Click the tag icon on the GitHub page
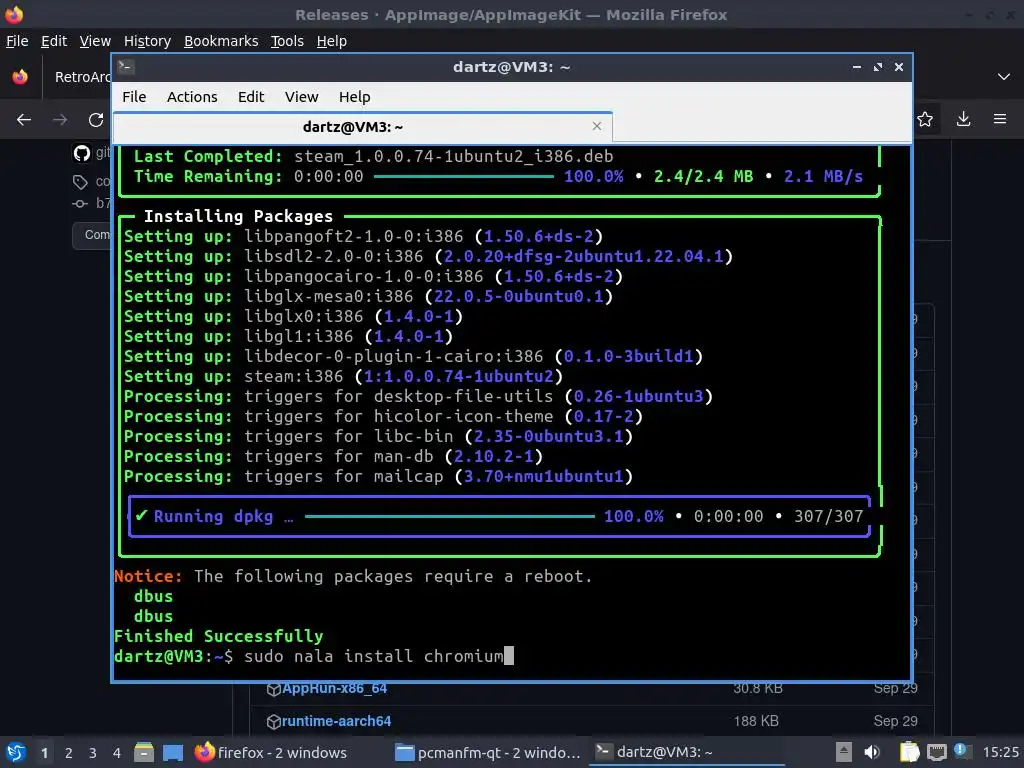 [x=80, y=182]
